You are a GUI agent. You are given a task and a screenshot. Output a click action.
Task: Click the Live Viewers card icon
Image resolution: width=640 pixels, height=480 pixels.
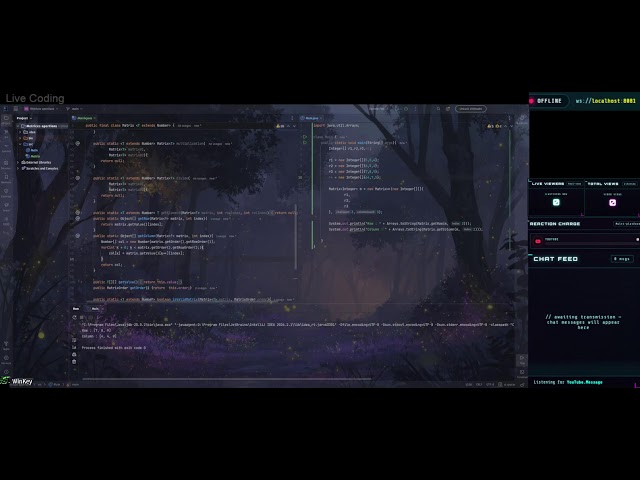pos(556,202)
